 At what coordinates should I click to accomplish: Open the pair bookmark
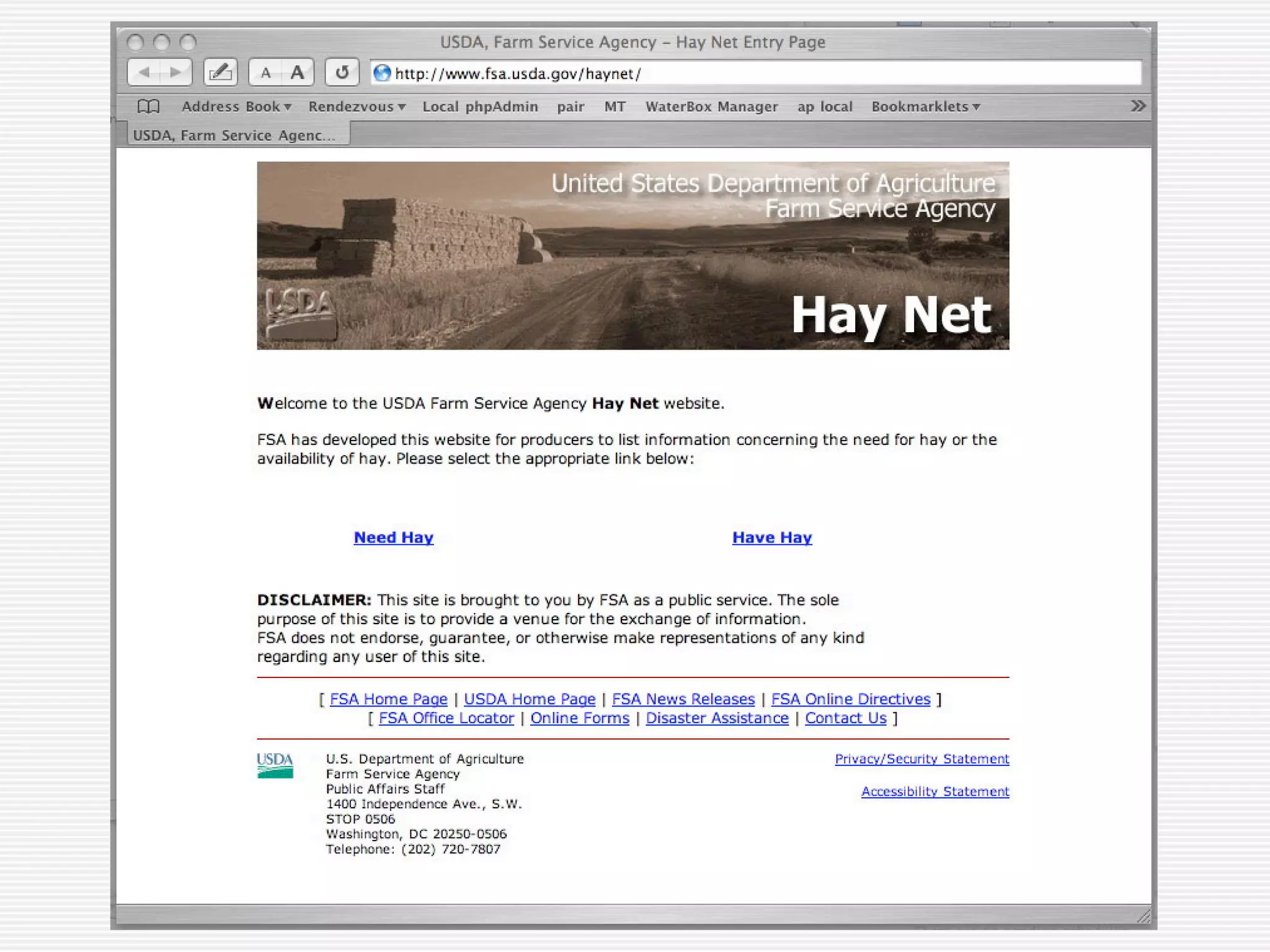point(571,107)
